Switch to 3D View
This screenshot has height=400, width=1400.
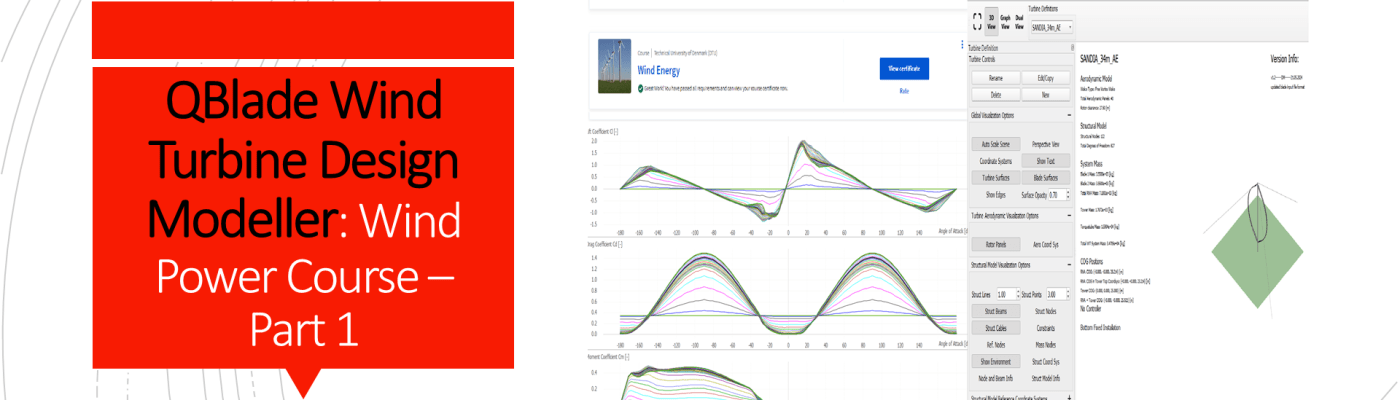992,22
